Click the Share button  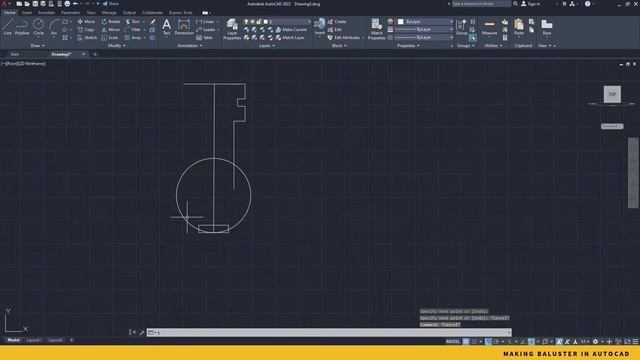click(111, 4)
